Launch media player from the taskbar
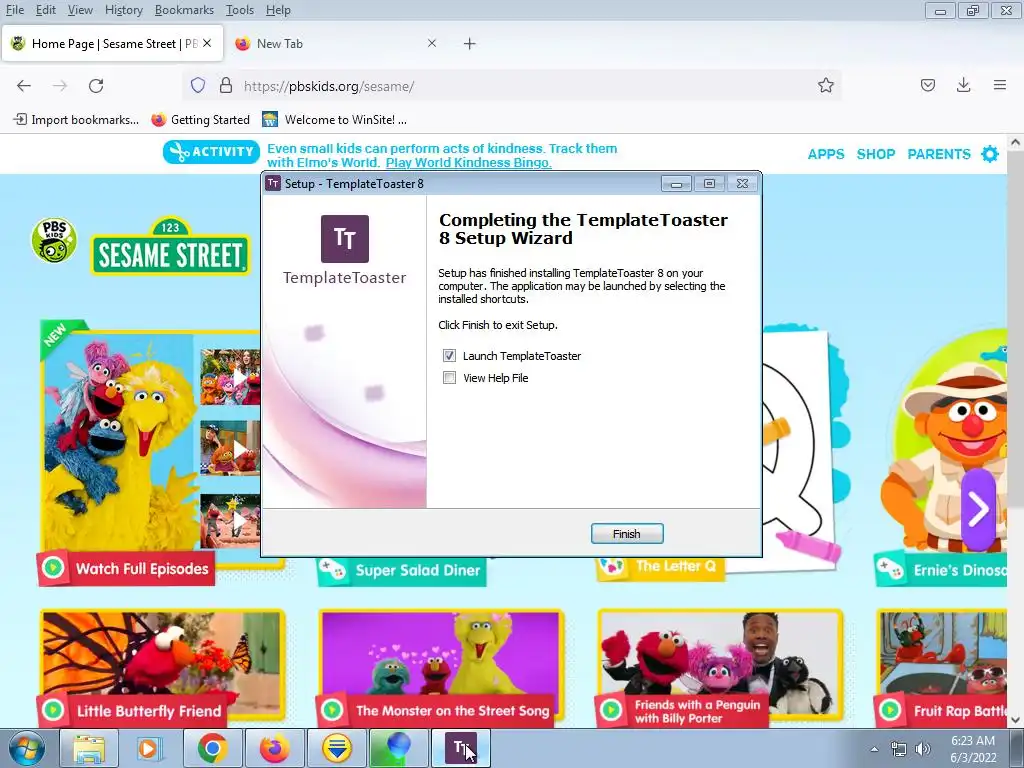The image size is (1024, 768). tap(149, 748)
